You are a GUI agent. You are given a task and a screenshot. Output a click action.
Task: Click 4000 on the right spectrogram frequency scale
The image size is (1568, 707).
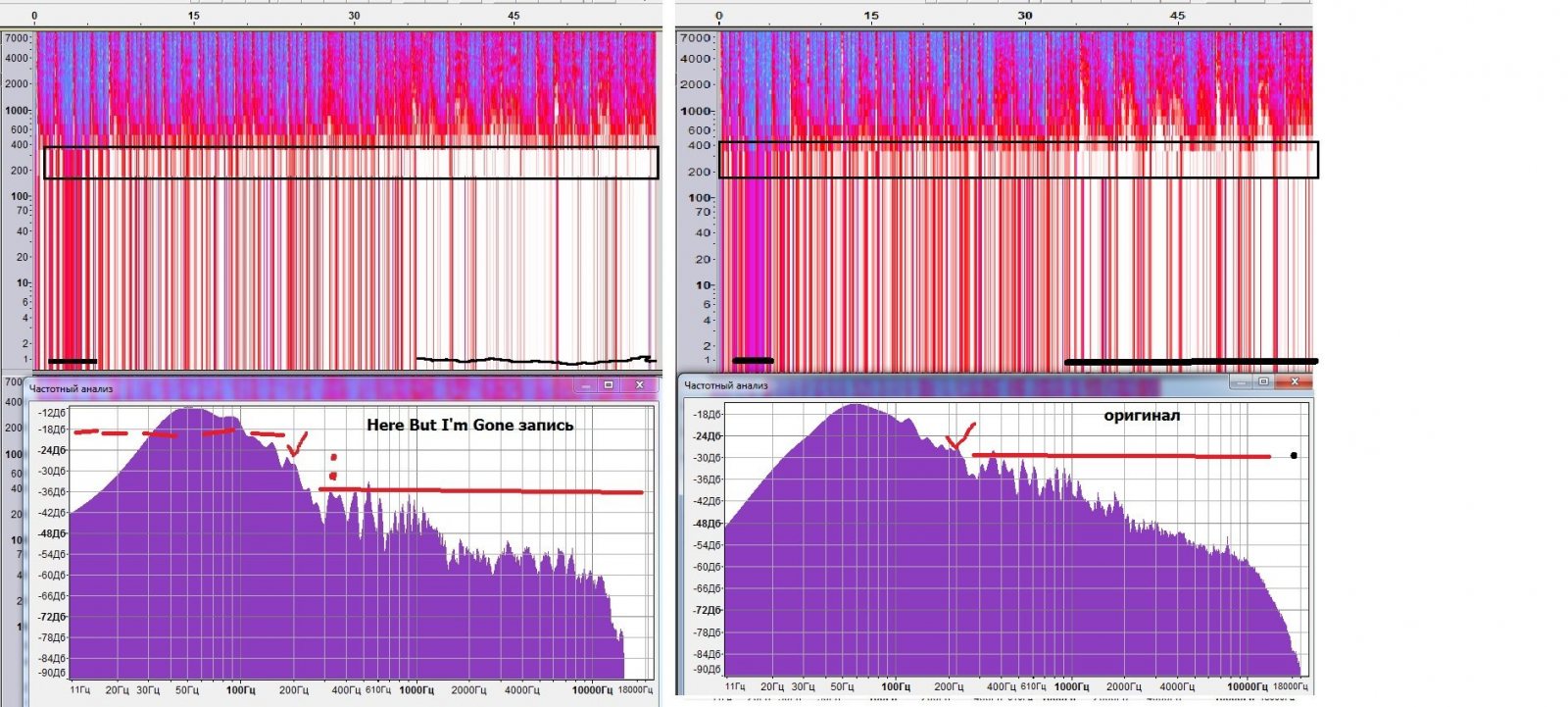click(x=696, y=59)
